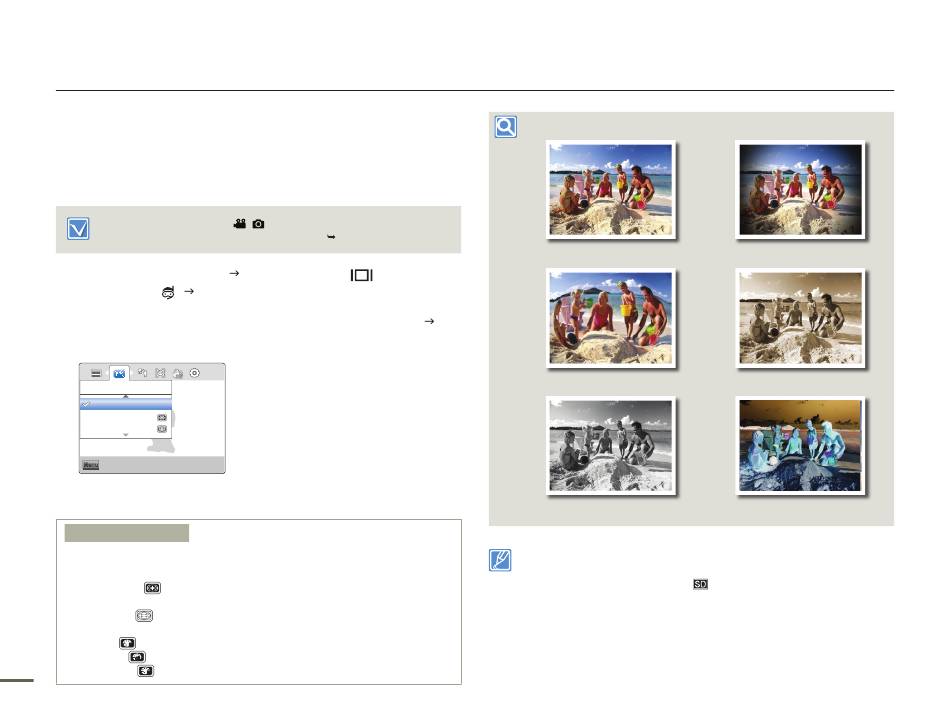Click the SD card icon

[x=700, y=584]
